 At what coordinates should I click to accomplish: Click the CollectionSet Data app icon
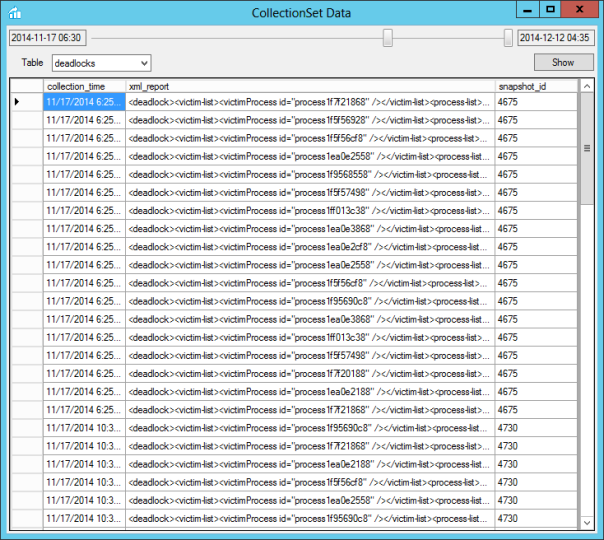coord(15,13)
